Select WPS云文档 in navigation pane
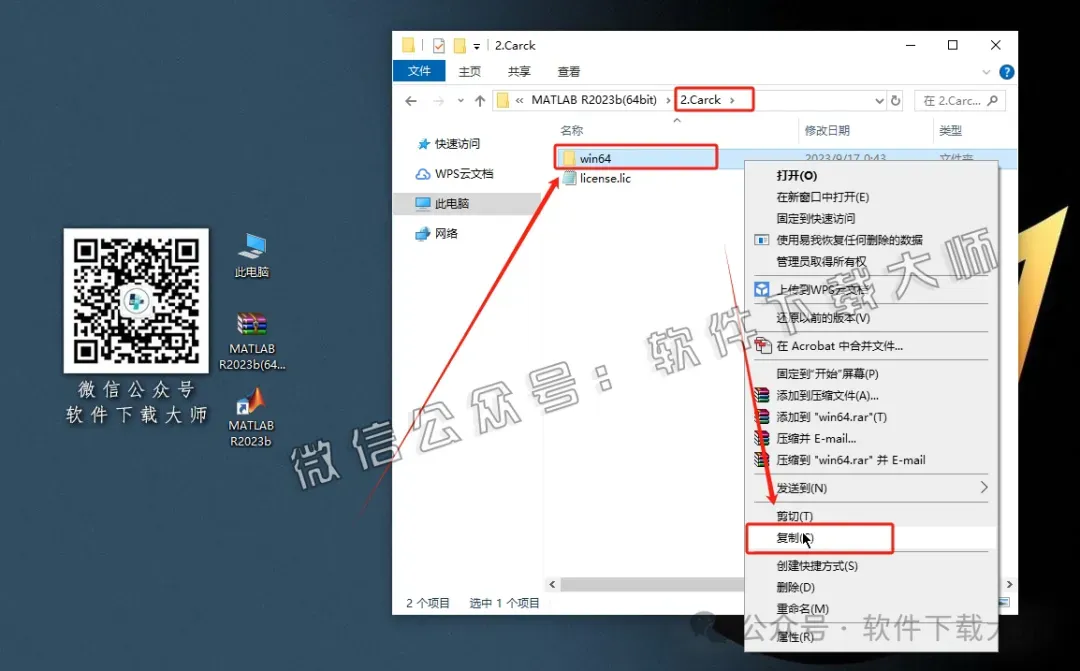 (x=454, y=174)
